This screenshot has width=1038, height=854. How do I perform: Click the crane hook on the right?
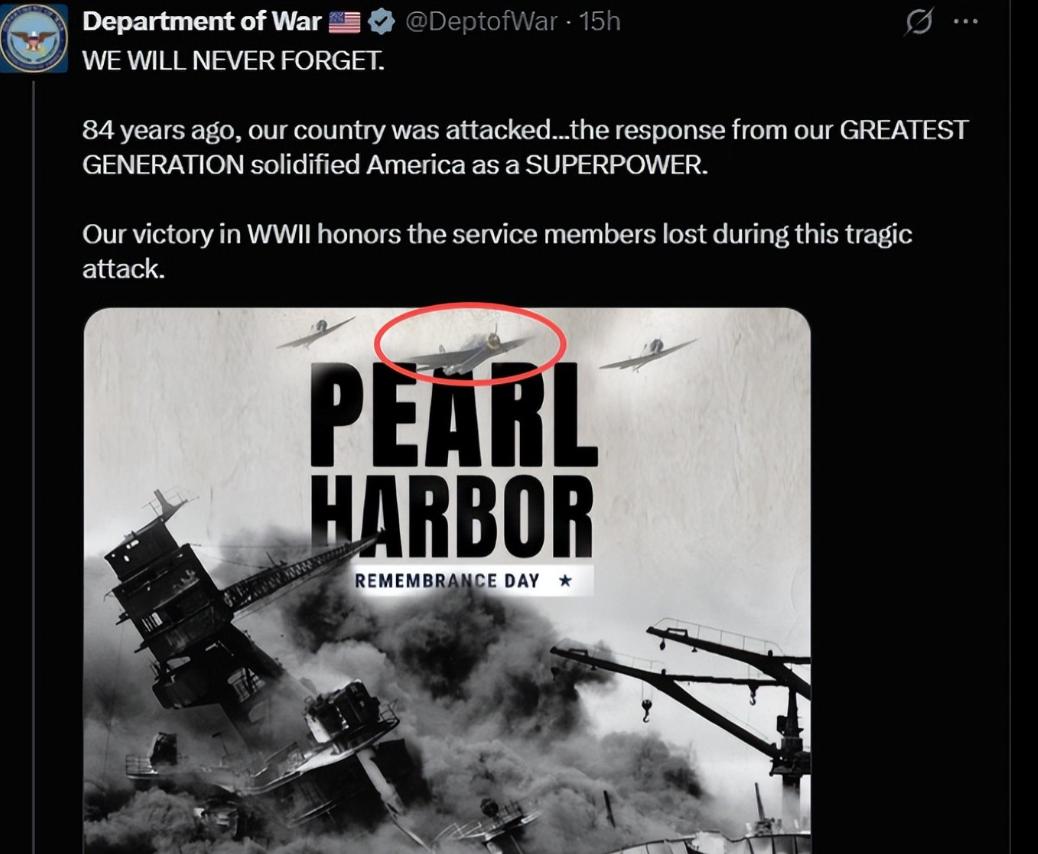tap(646, 710)
